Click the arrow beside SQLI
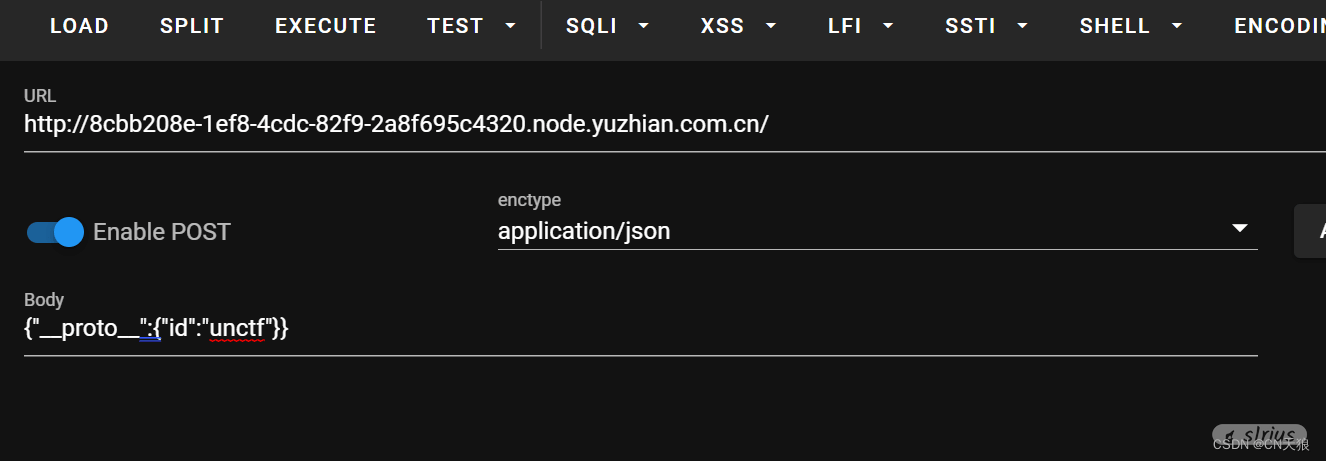 pos(643,26)
